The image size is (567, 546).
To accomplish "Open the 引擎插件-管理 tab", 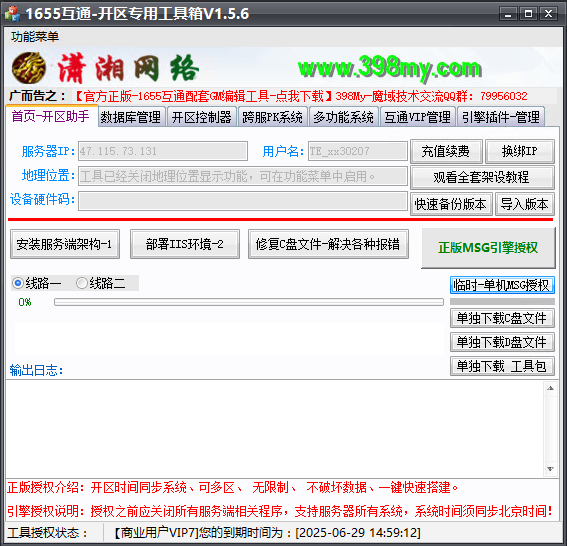I will [501, 117].
